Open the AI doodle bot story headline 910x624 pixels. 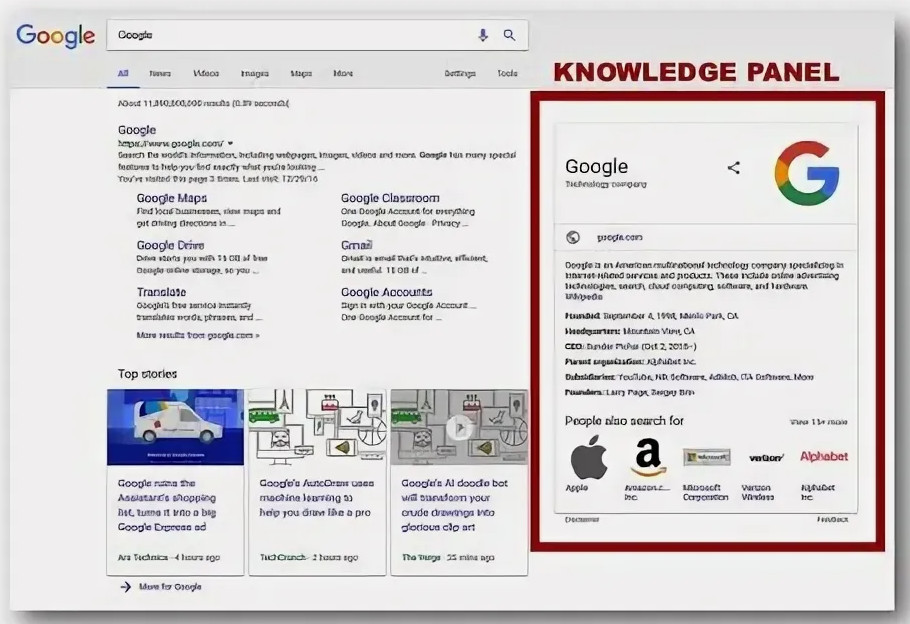(454, 506)
